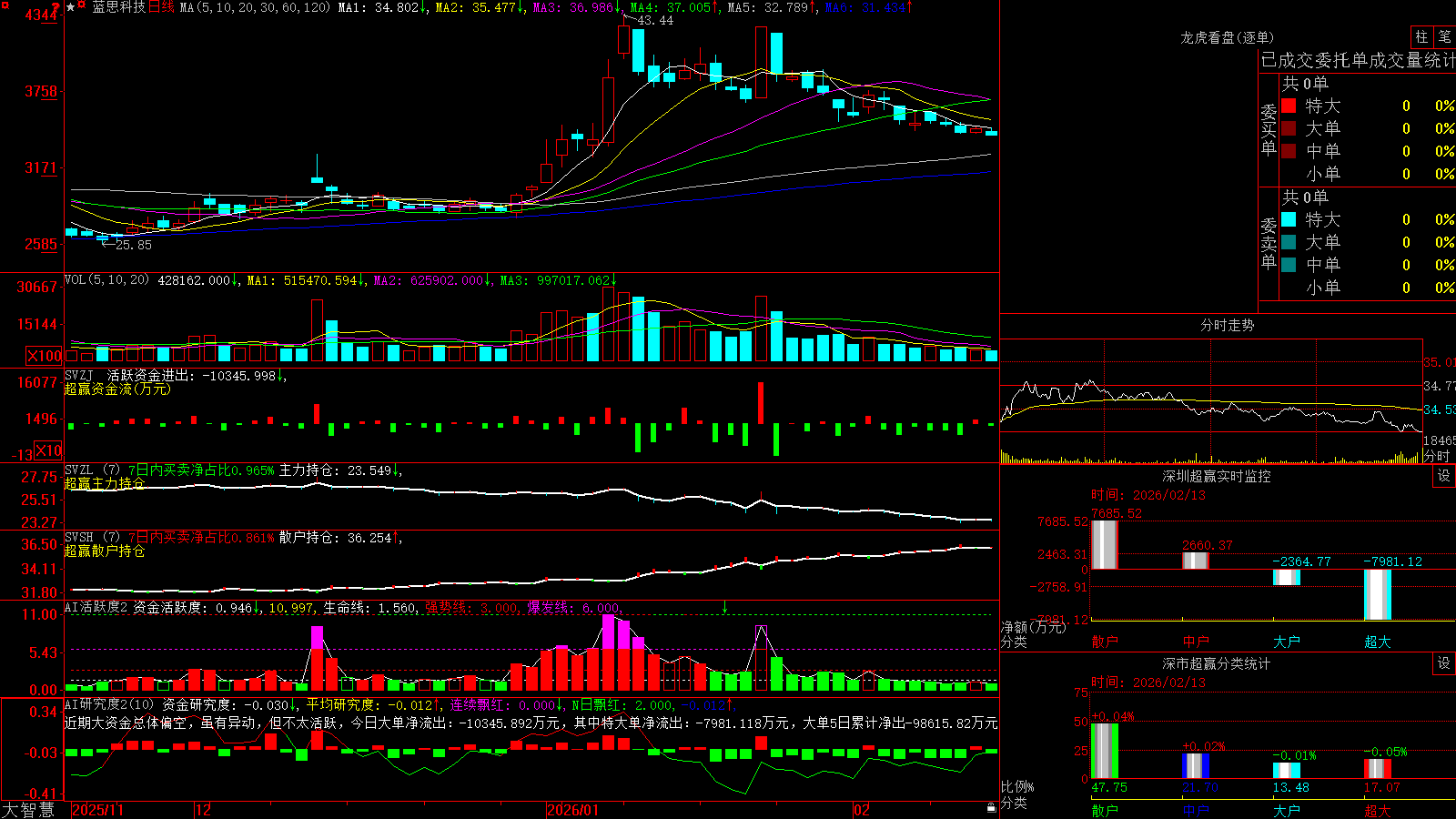Click the 深圳超赢实时监控 panel title

[1217, 476]
